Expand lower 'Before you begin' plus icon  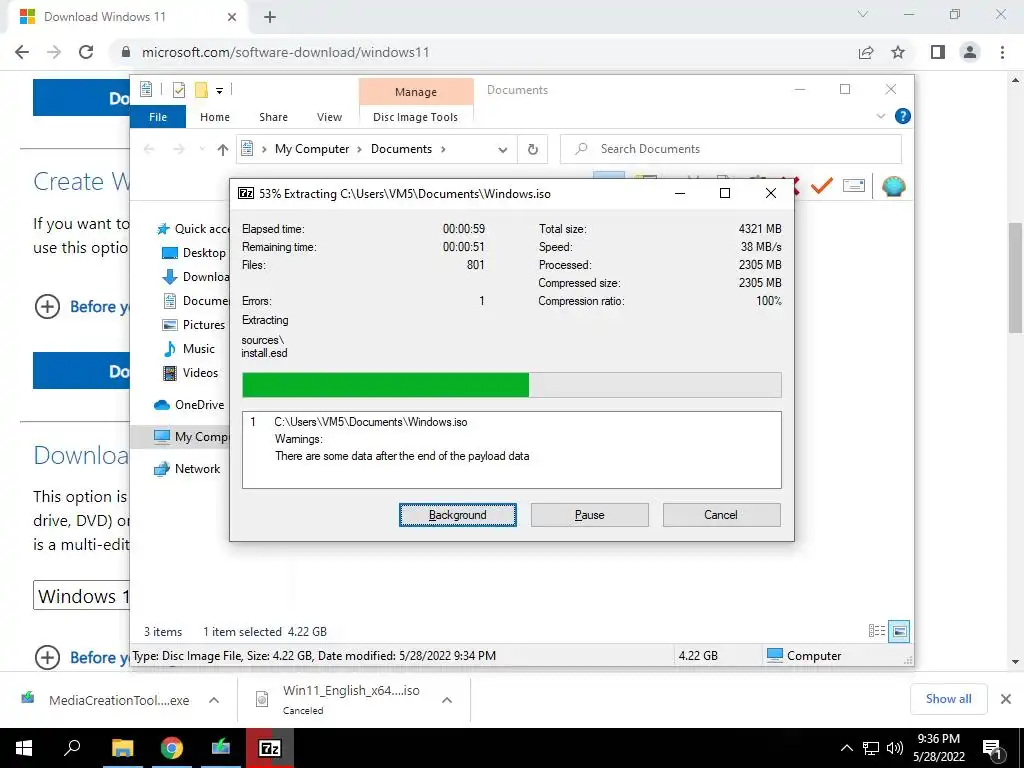(x=47, y=657)
